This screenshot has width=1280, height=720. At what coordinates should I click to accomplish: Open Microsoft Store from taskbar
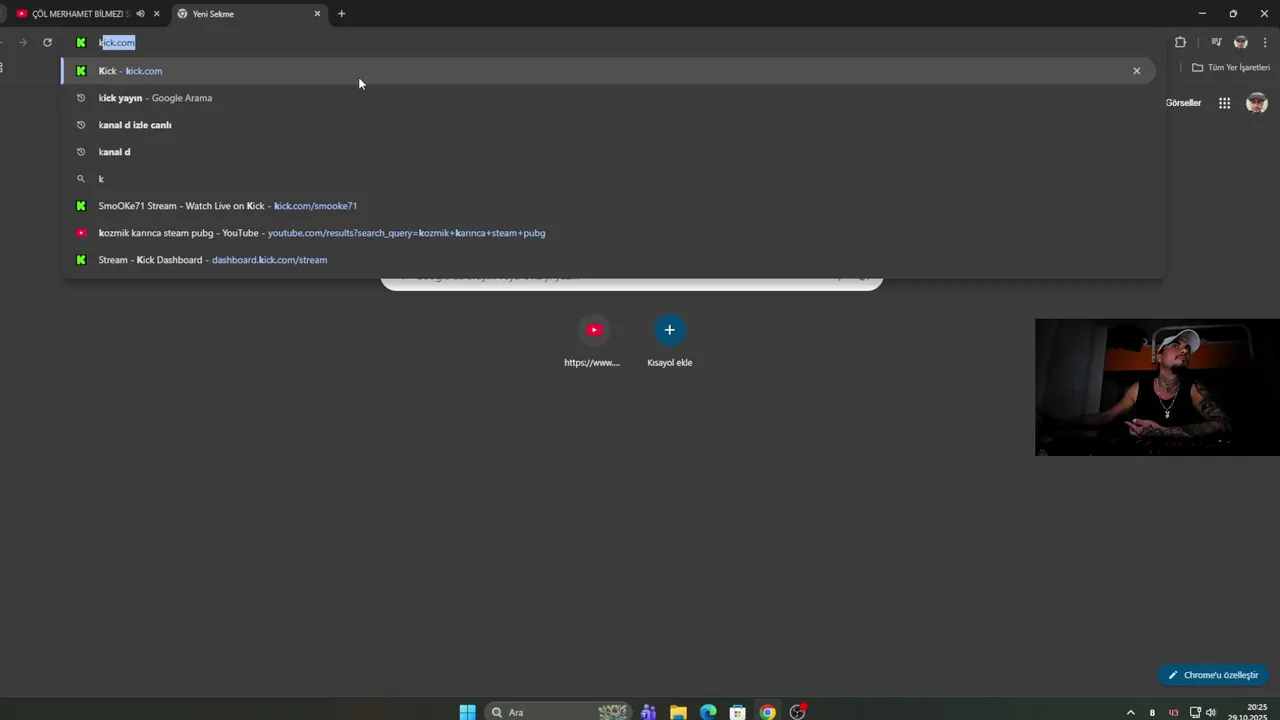738,712
